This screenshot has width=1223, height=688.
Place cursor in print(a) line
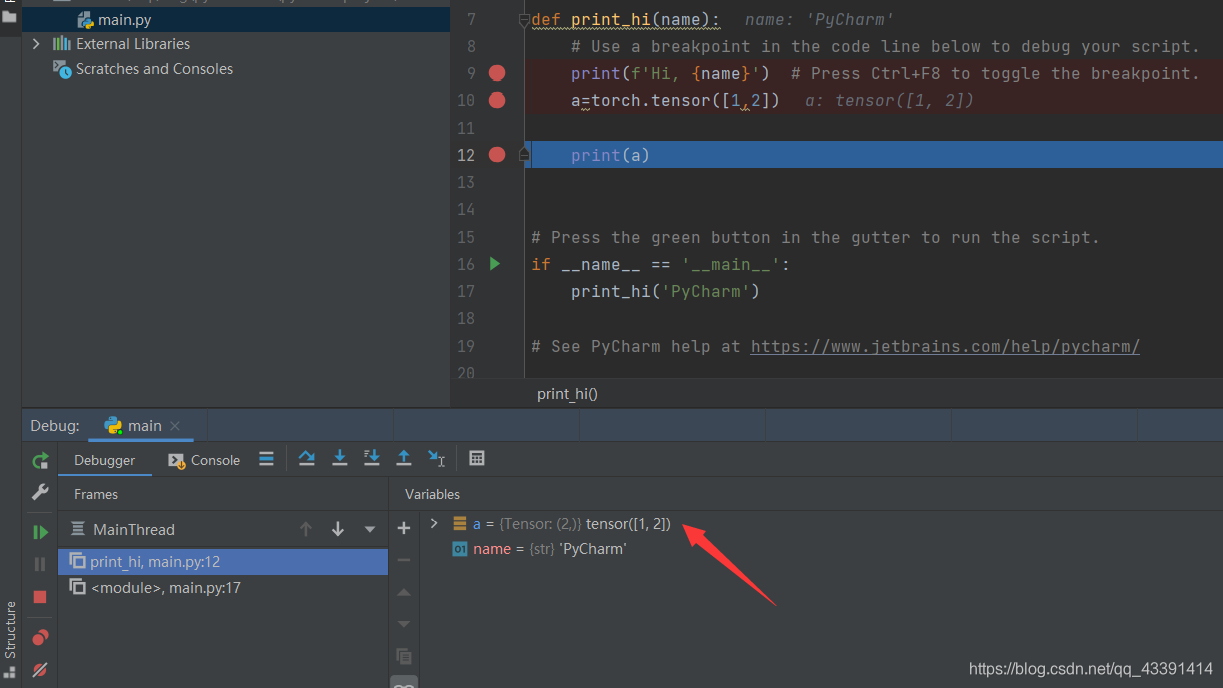[610, 155]
